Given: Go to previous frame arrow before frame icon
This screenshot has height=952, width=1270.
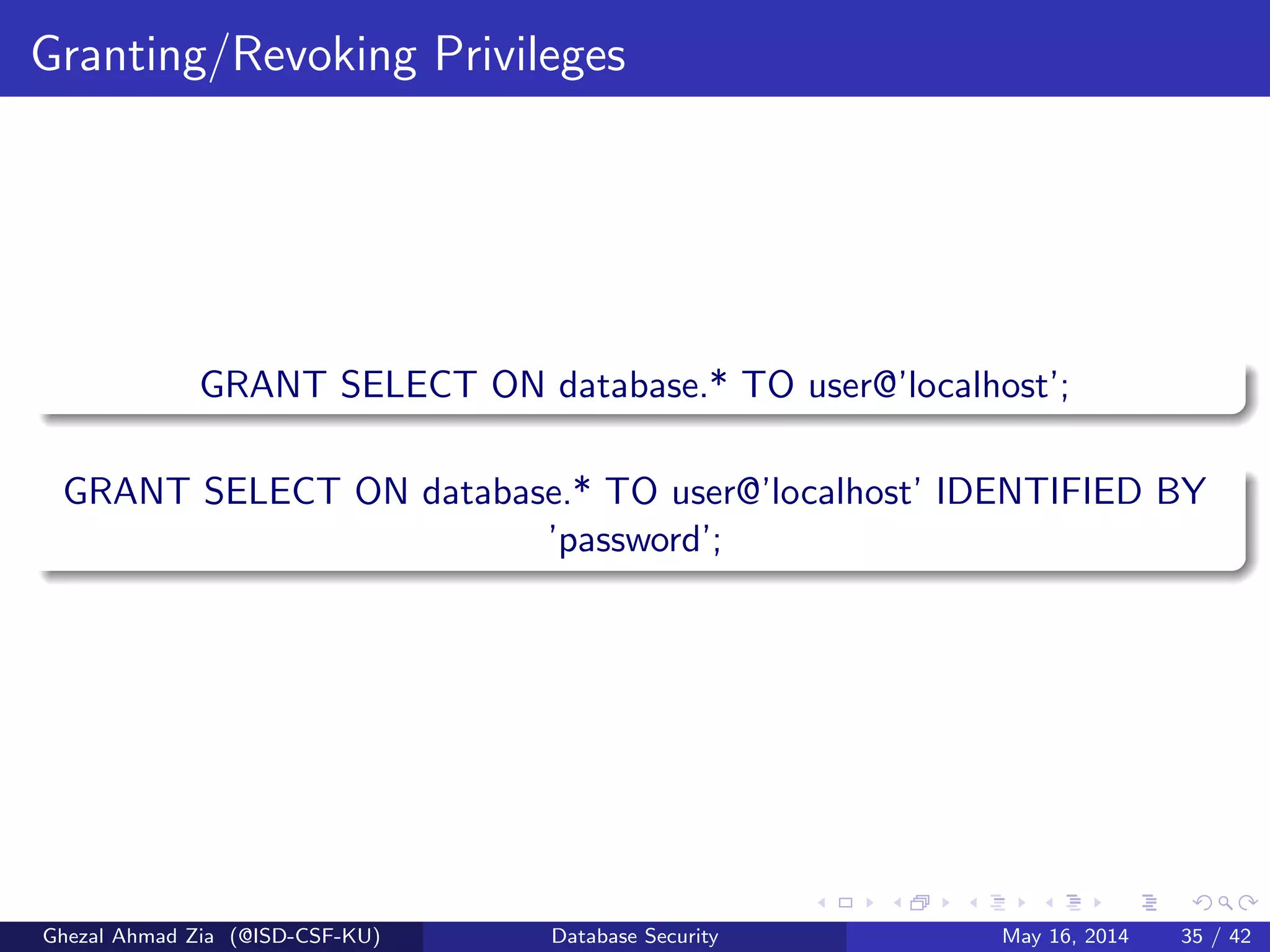Looking at the screenshot, I should [x=897, y=903].
